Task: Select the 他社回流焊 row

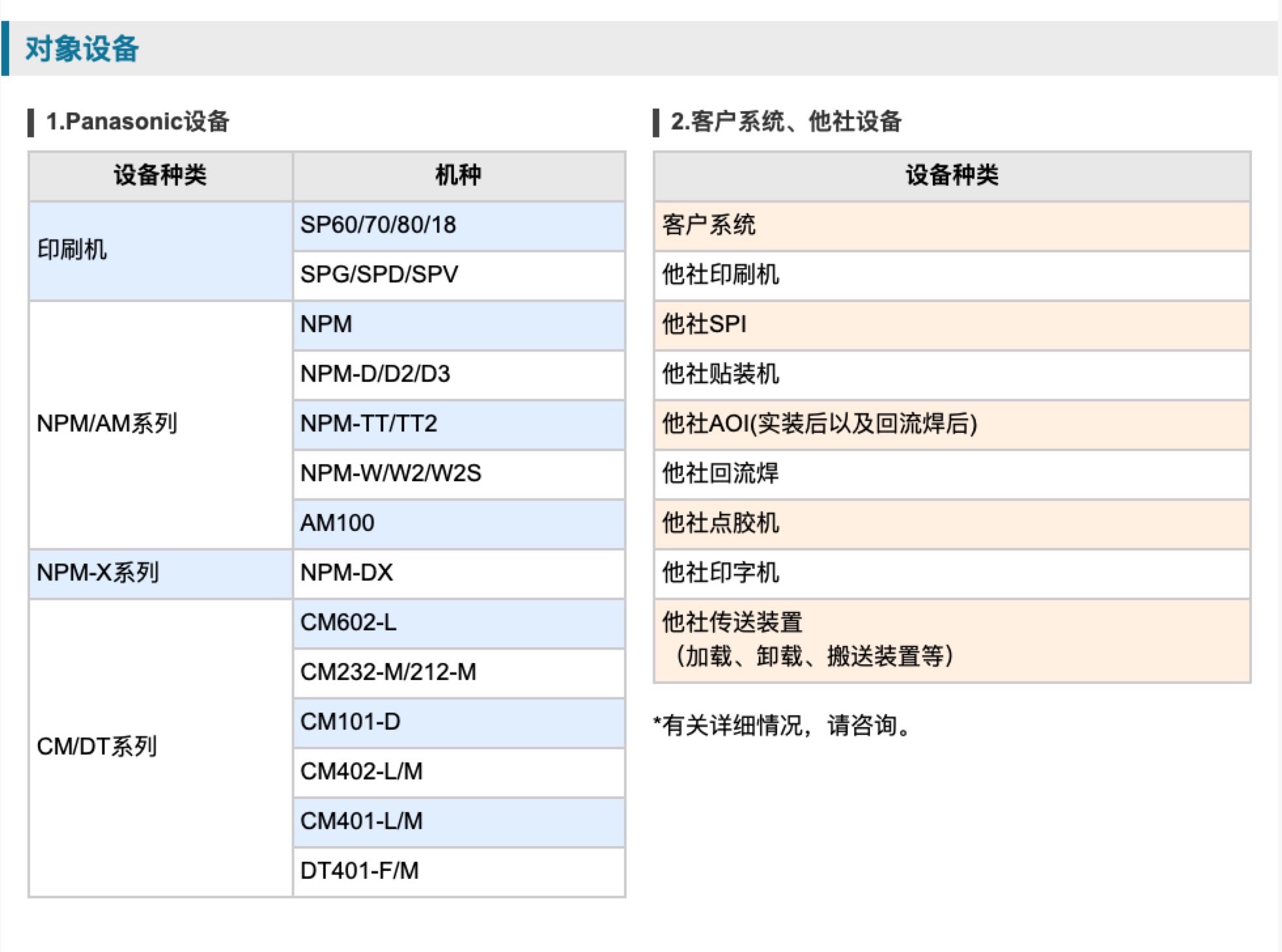Action: 952,474
